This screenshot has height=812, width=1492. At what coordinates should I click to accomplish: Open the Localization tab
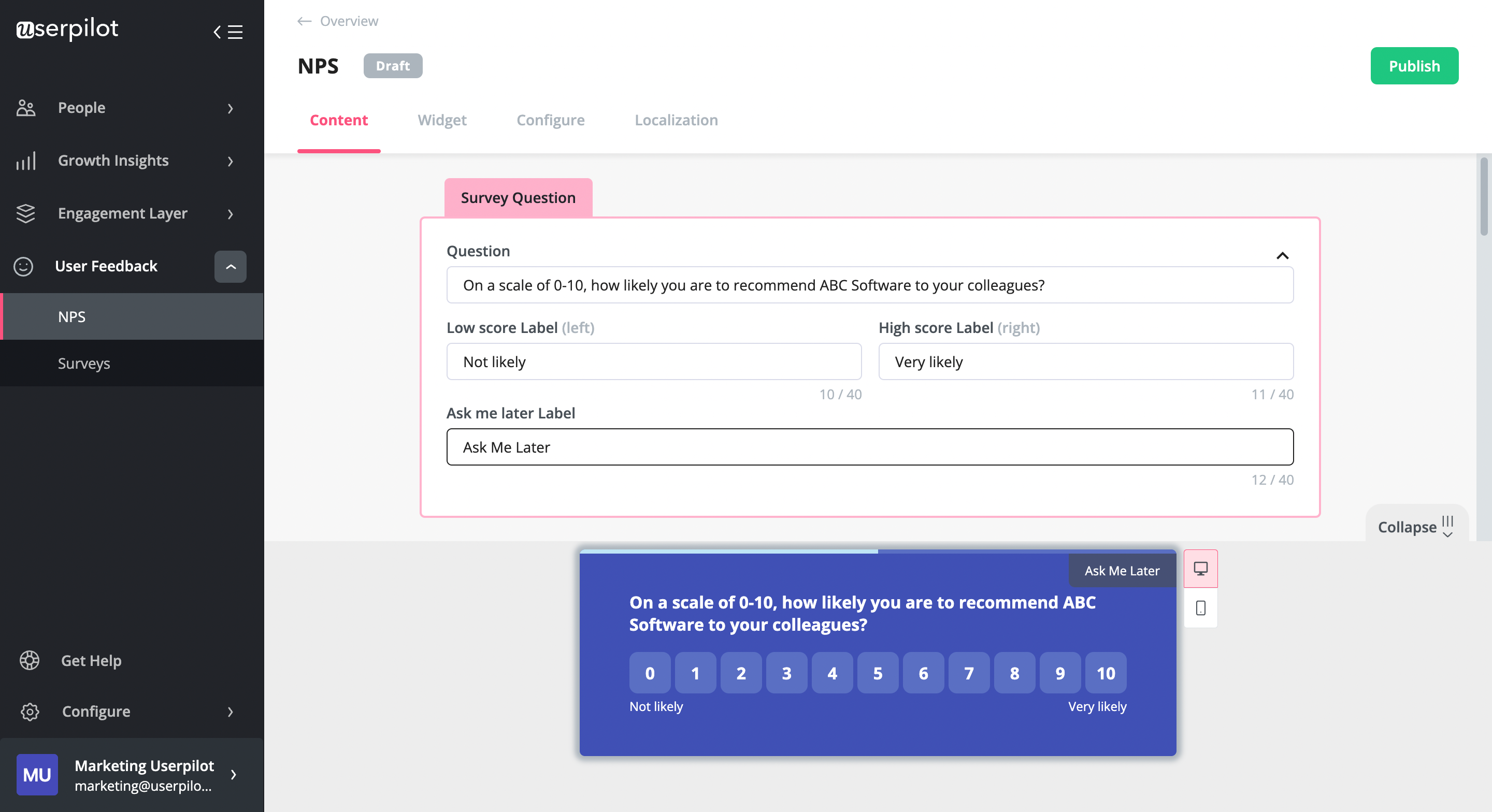click(x=676, y=120)
